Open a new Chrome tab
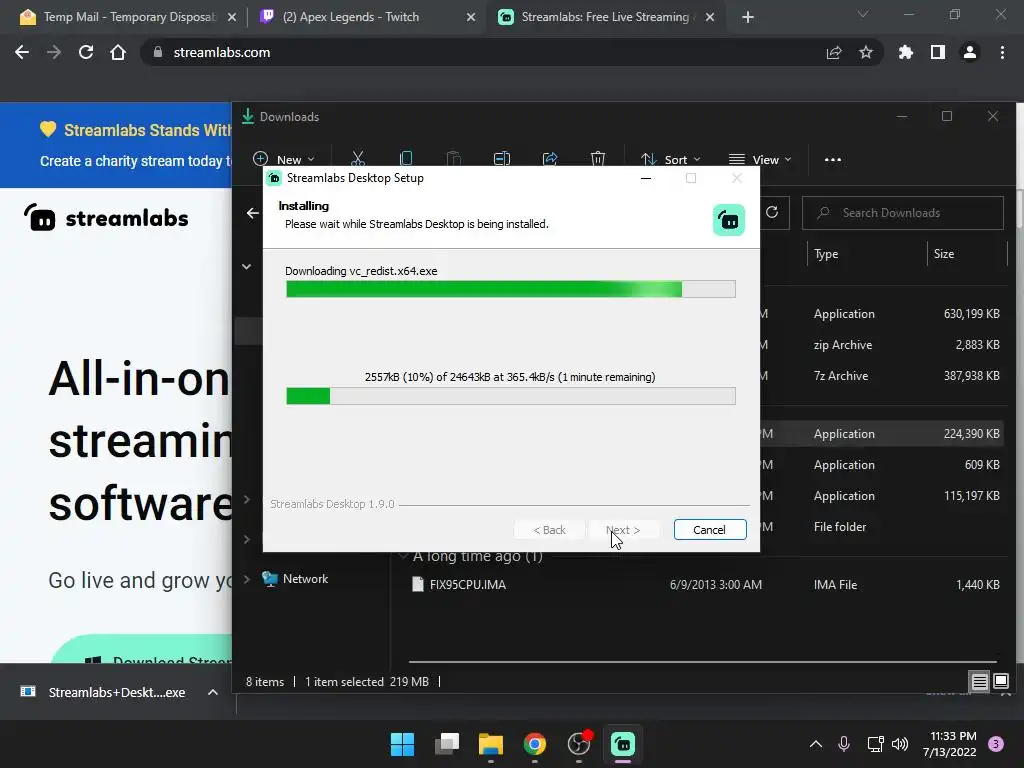 click(x=748, y=18)
